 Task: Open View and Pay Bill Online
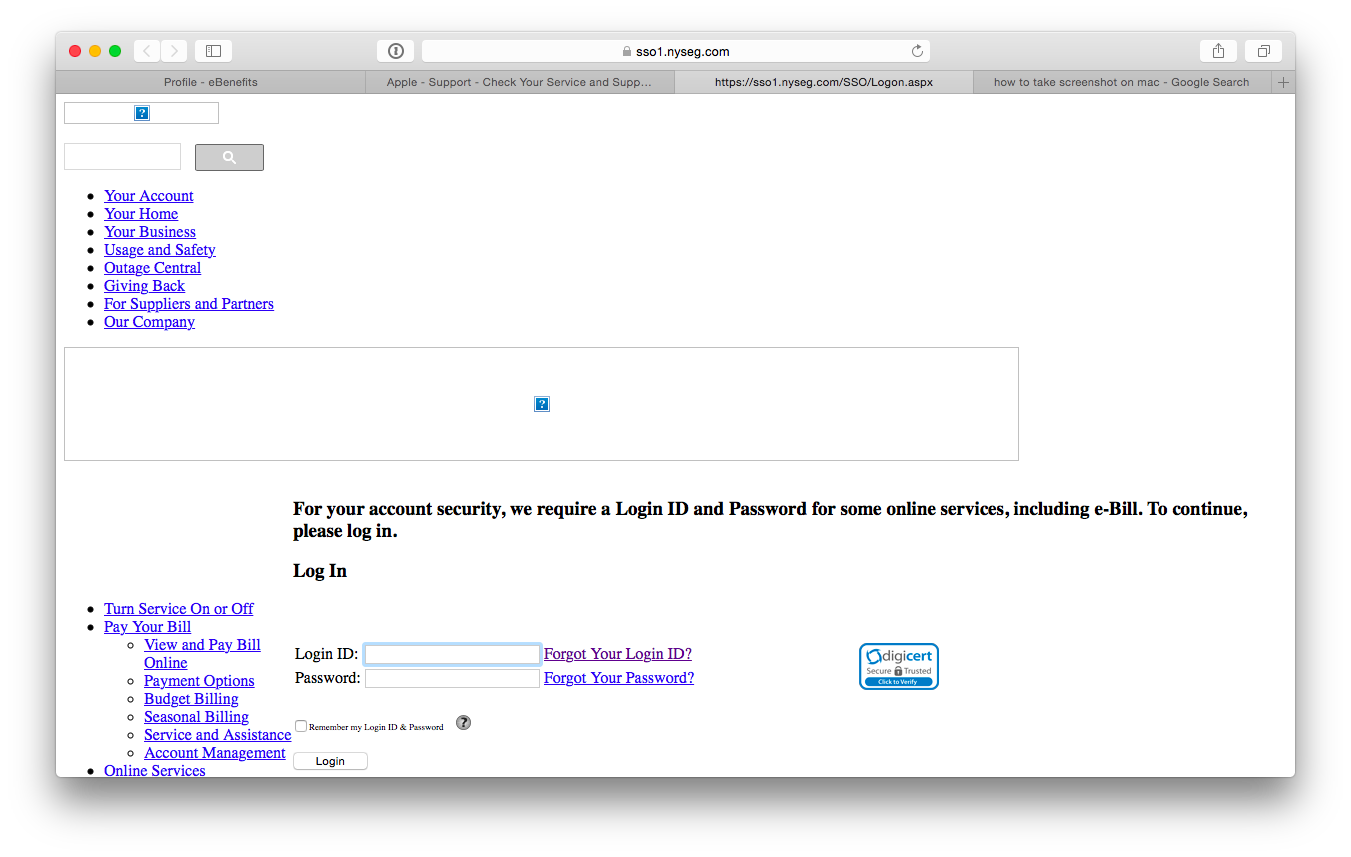[202, 654]
